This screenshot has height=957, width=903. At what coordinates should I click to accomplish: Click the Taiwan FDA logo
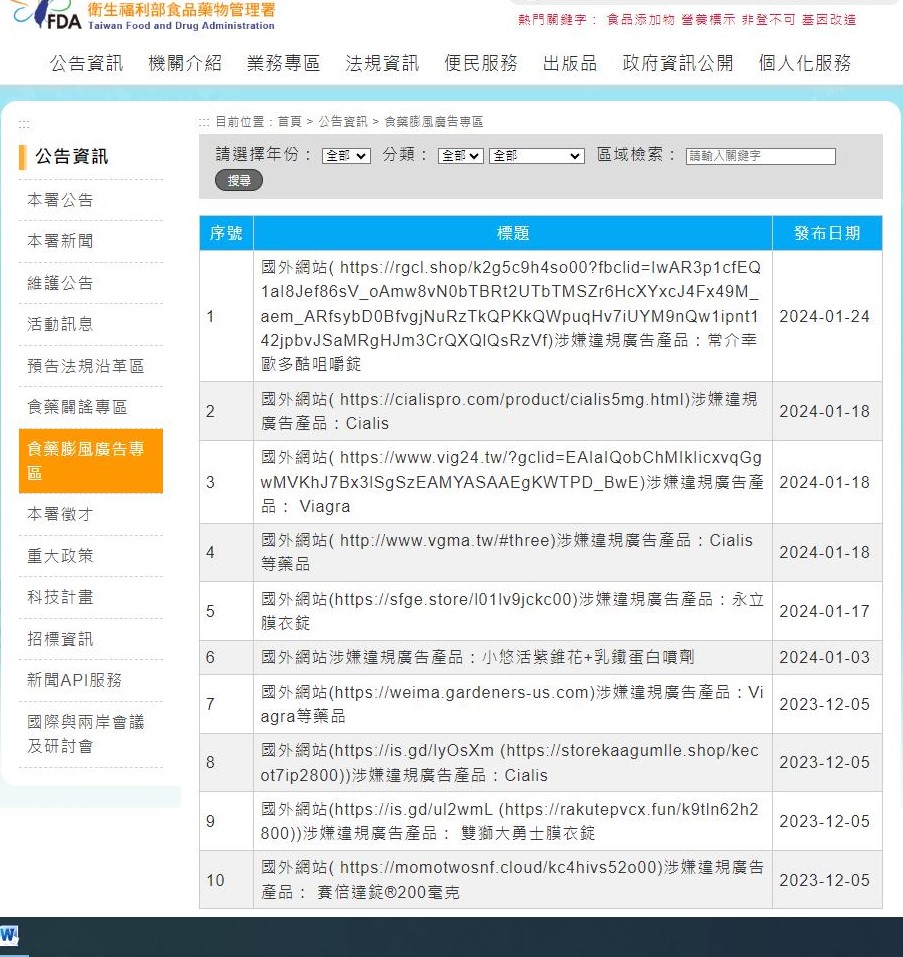tap(142, 15)
